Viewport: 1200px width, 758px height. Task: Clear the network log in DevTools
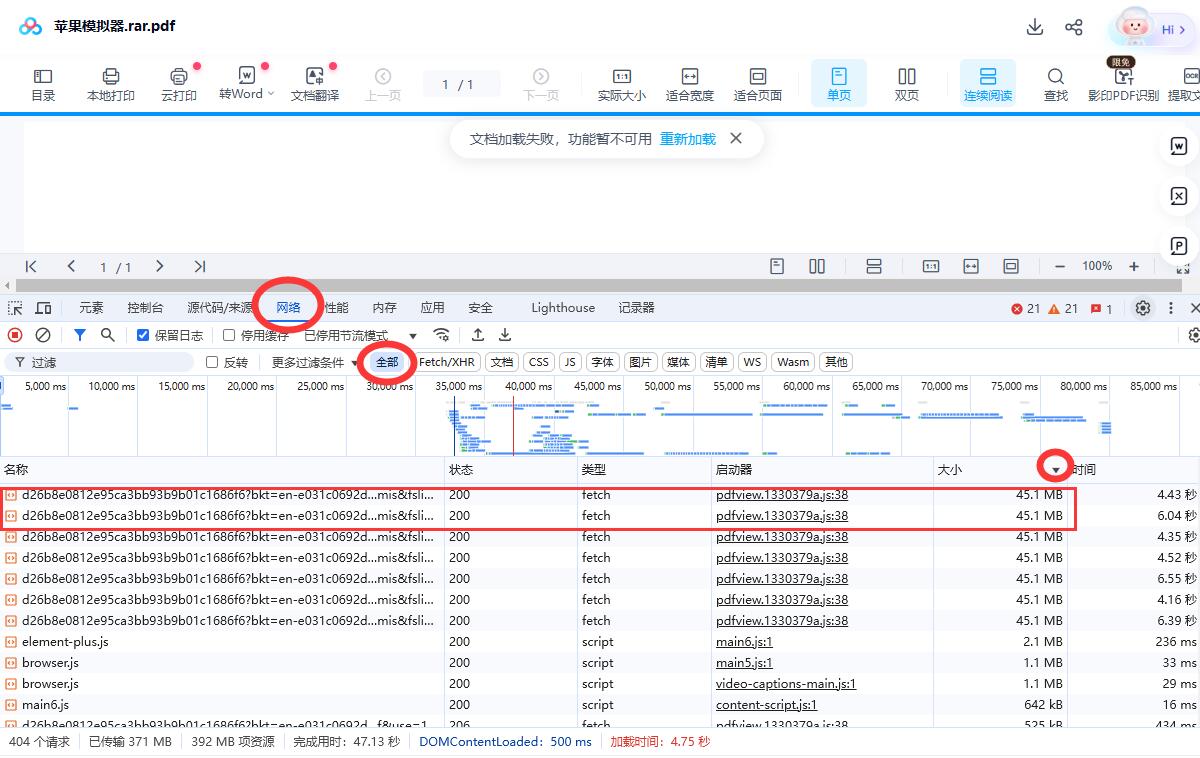tap(43, 335)
